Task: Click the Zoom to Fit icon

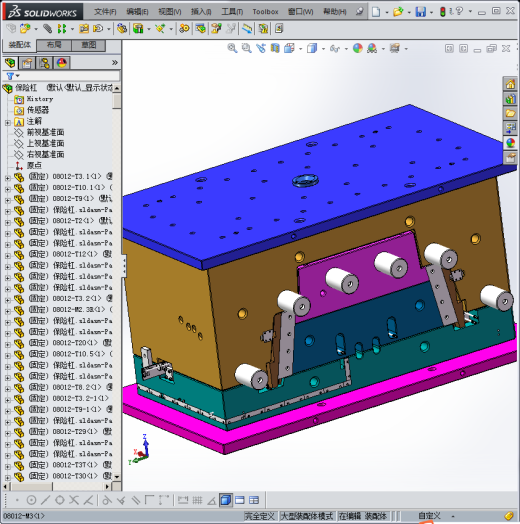Action: coord(232,48)
